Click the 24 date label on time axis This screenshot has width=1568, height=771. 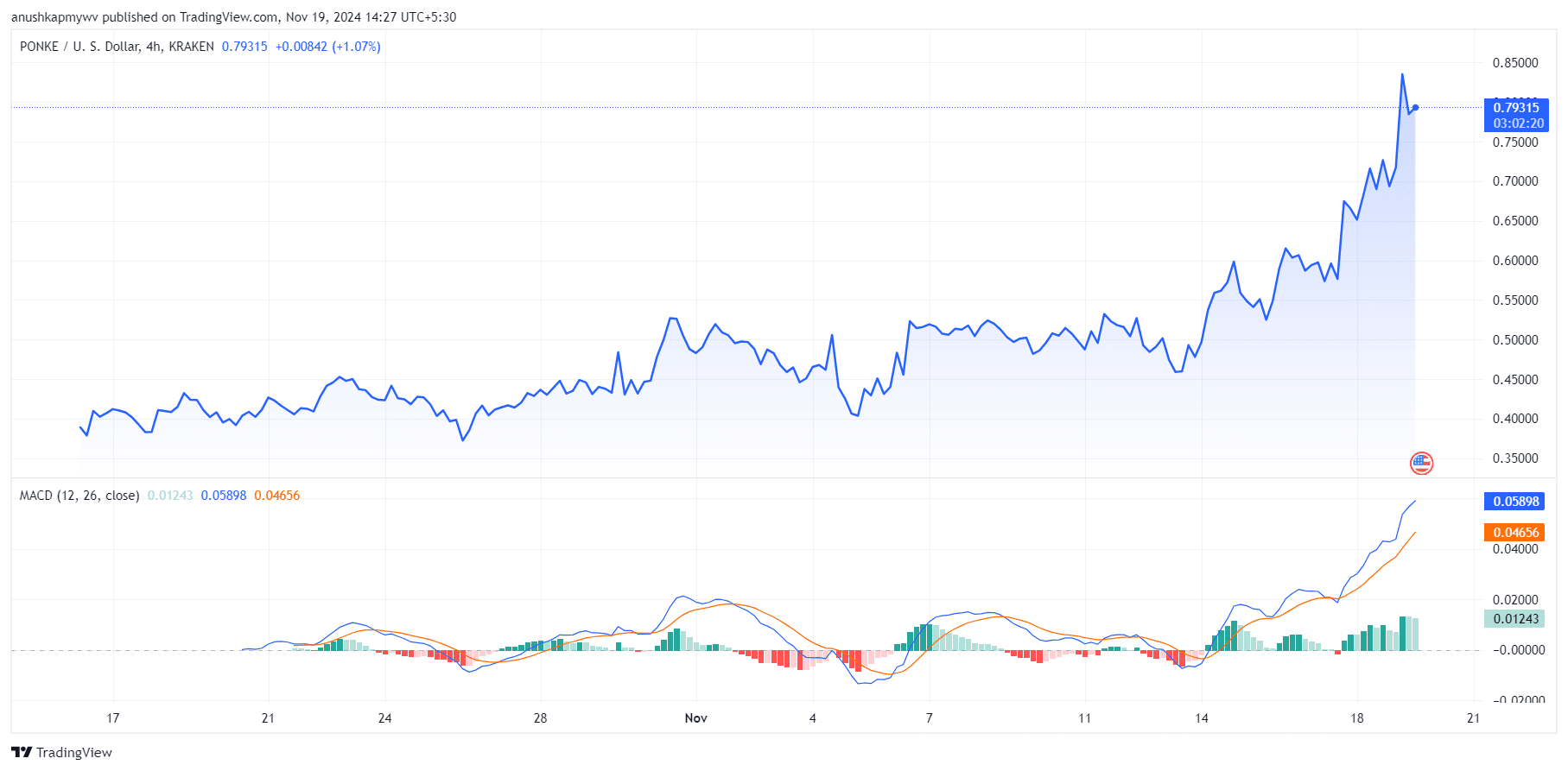385,718
